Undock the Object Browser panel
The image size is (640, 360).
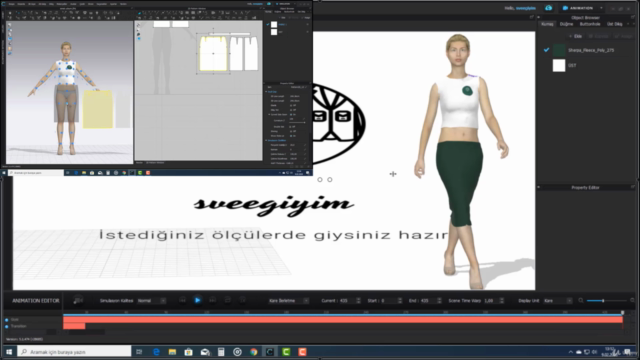[x=633, y=18]
